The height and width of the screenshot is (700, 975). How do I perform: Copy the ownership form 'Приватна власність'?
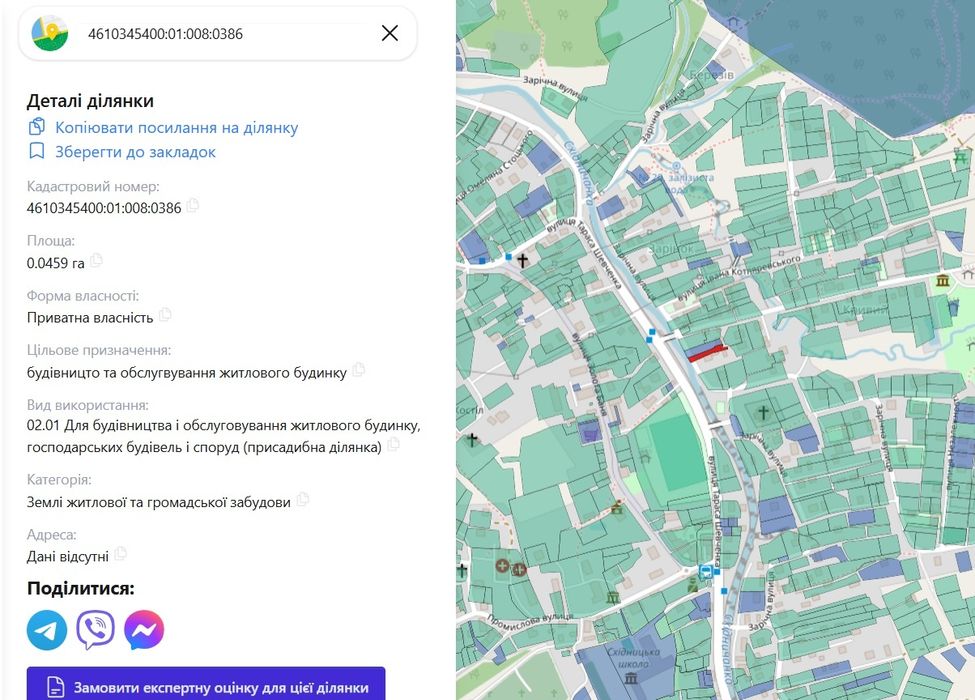(x=165, y=315)
